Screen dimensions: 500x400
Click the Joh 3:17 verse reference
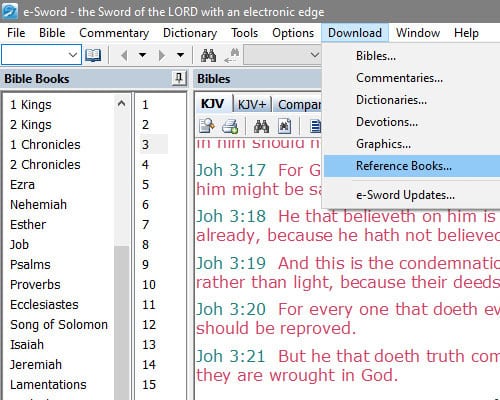click(231, 170)
